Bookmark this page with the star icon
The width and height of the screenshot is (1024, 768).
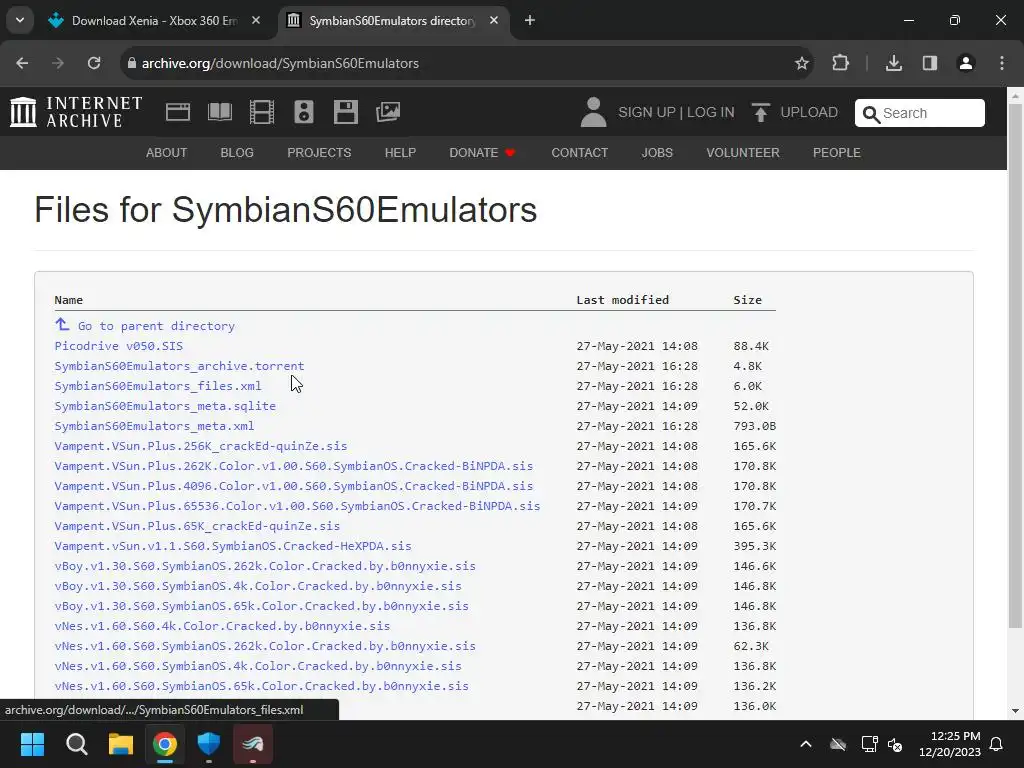802,63
